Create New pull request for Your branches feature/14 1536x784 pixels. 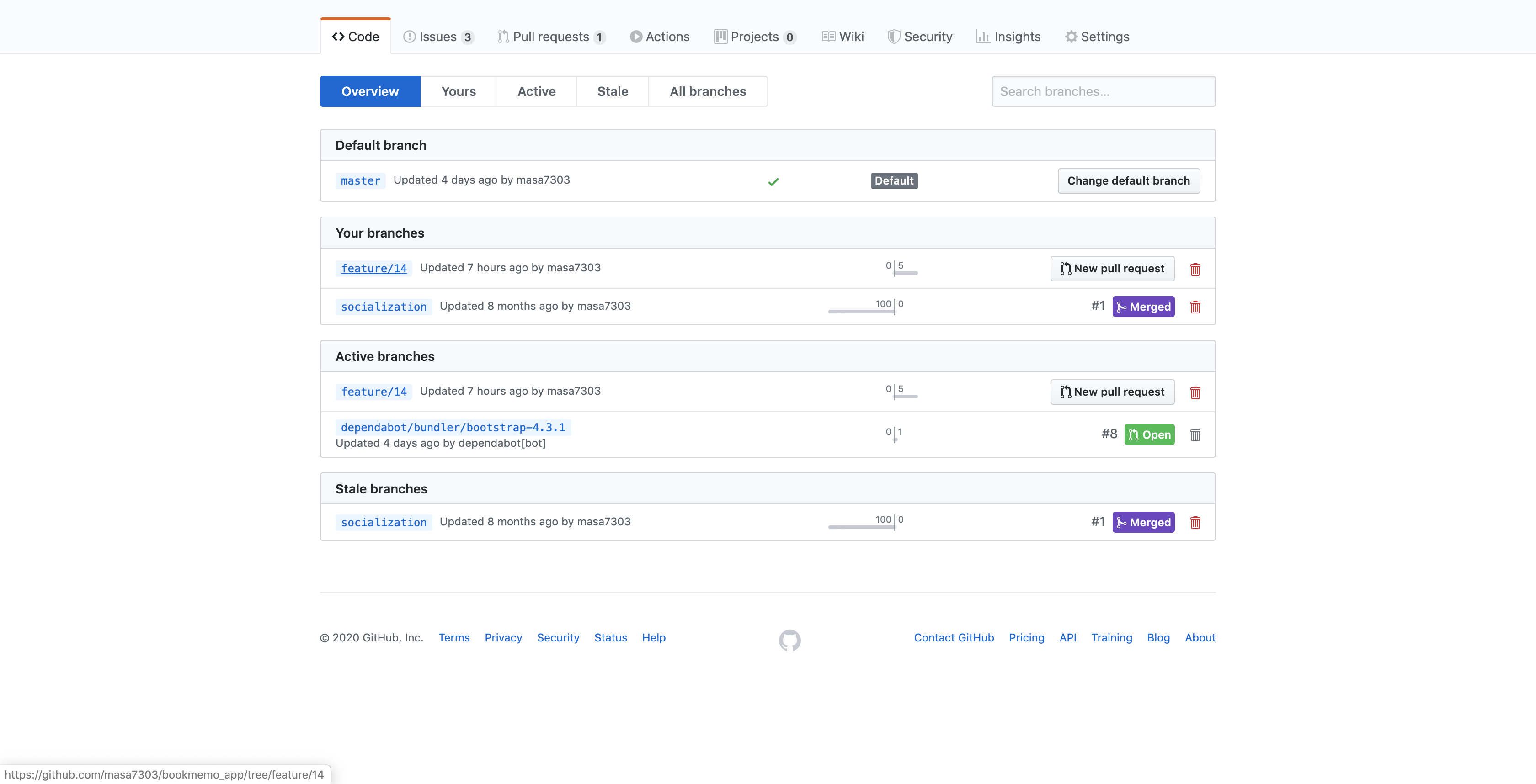click(x=1112, y=269)
